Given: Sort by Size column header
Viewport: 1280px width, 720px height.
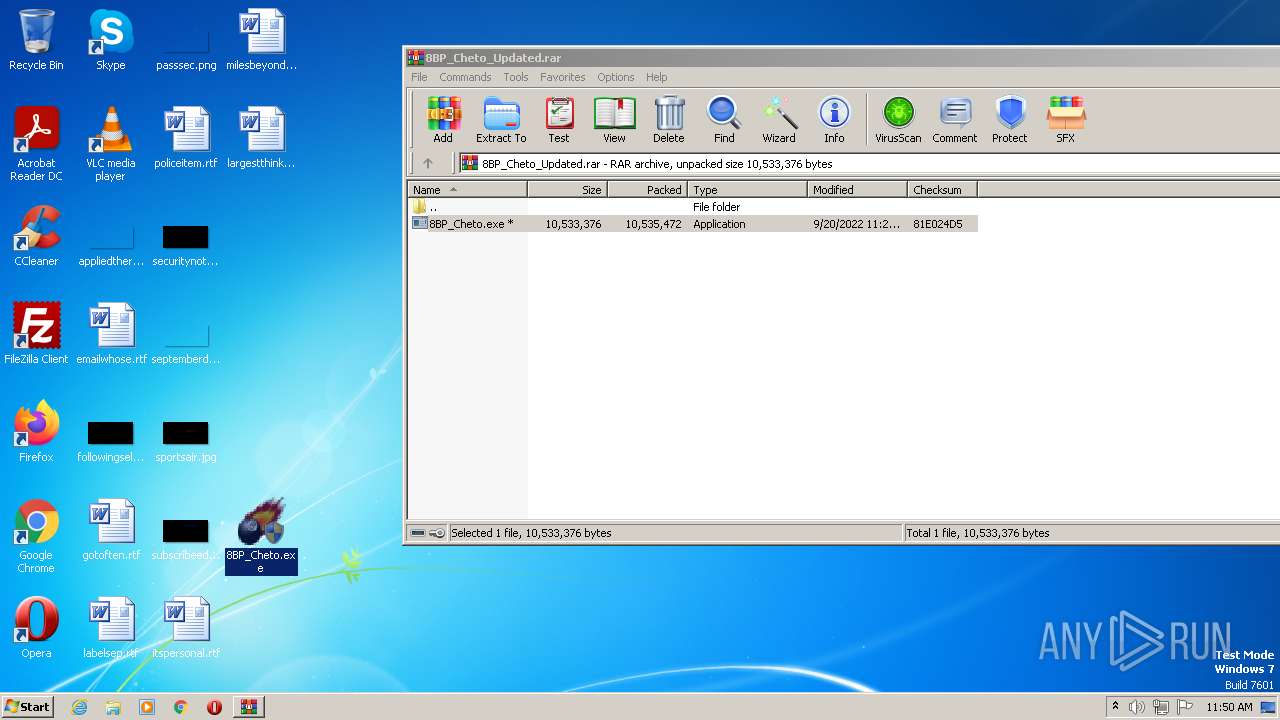Looking at the screenshot, I should click(567, 190).
